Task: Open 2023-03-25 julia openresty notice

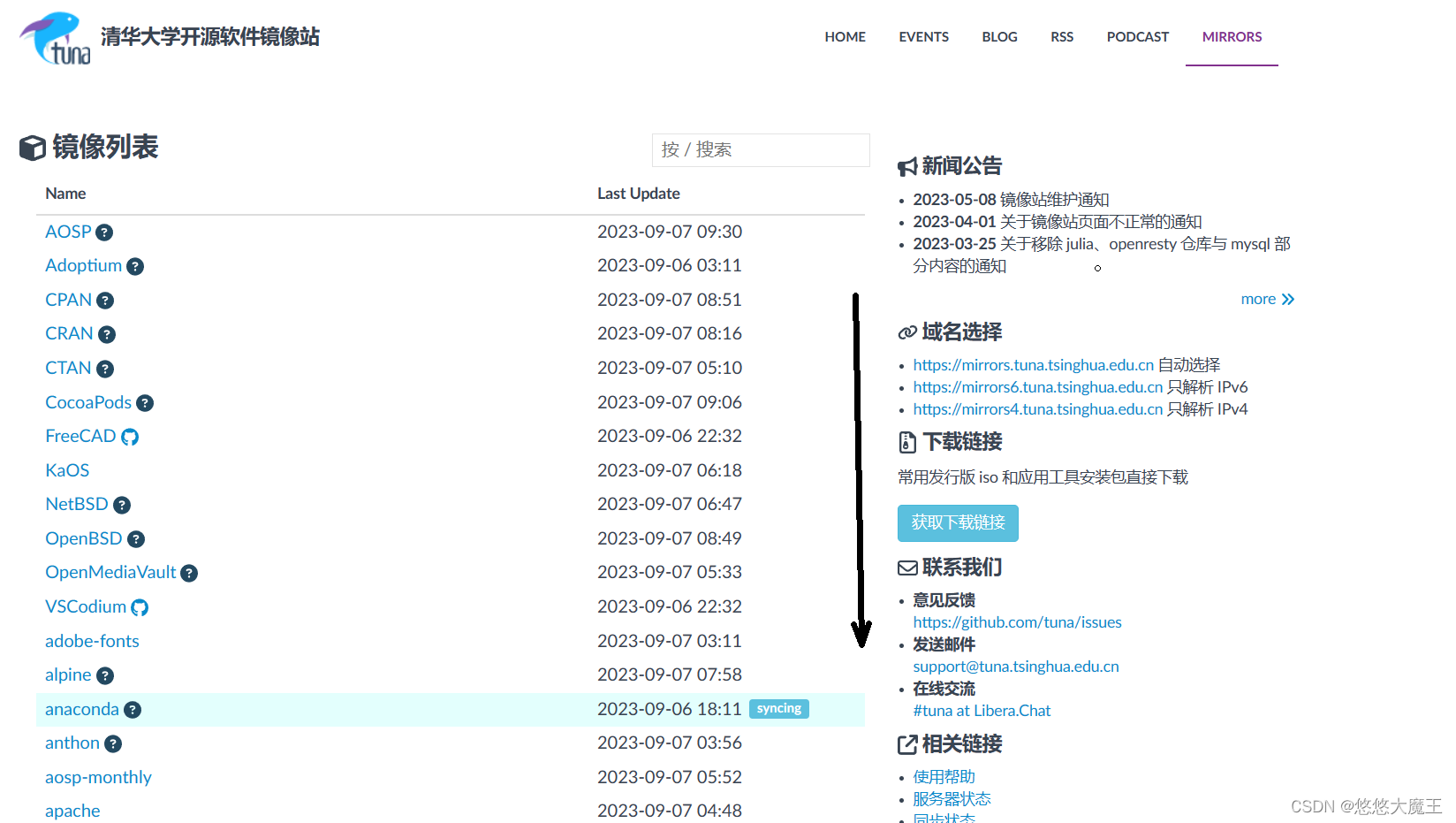Action: [x=1102, y=255]
